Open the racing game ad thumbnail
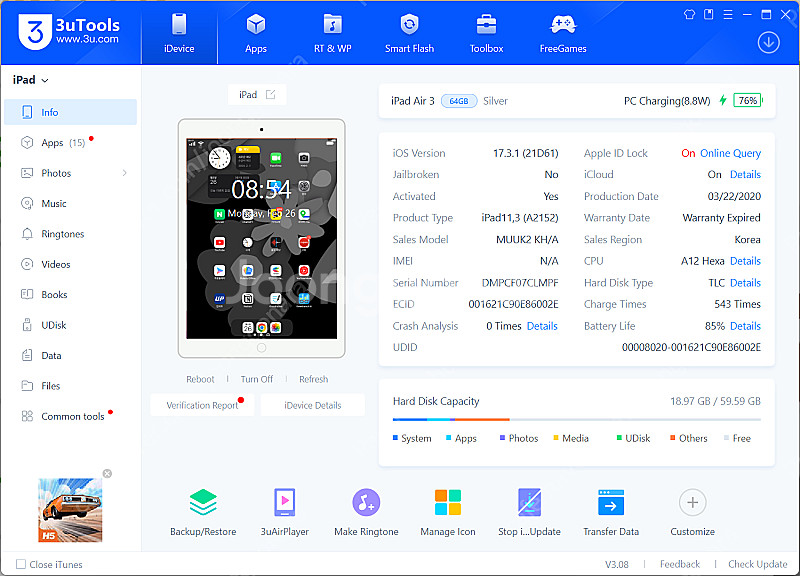This screenshot has height=576, width=800. (70, 510)
